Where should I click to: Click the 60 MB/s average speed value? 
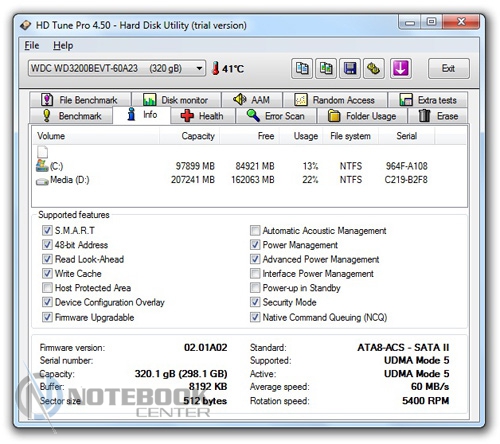click(x=430, y=387)
